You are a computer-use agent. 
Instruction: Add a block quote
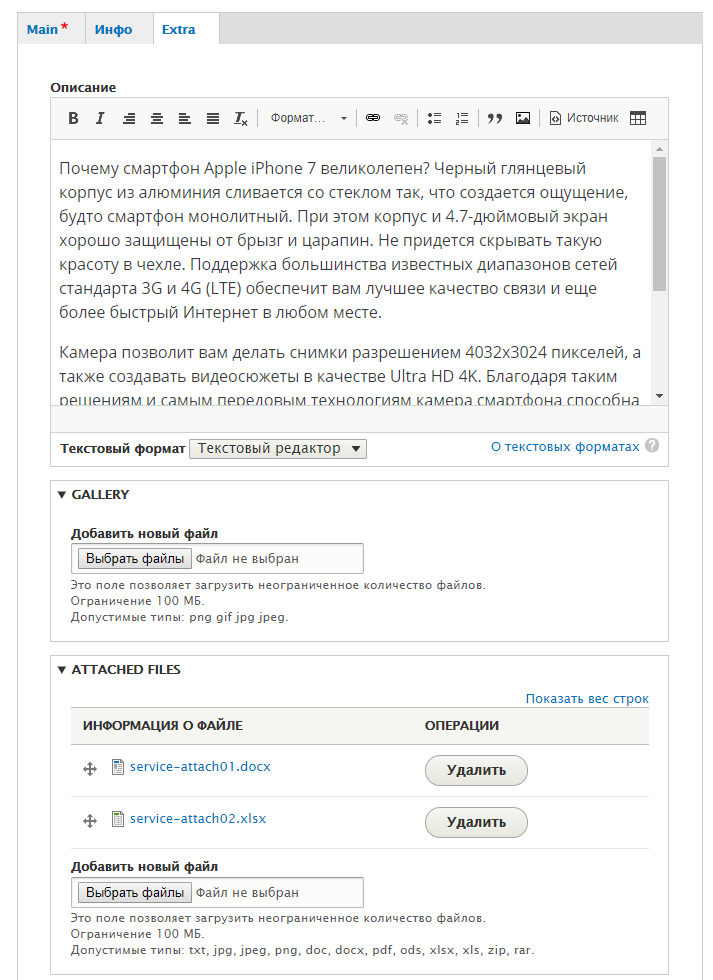click(x=494, y=118)
